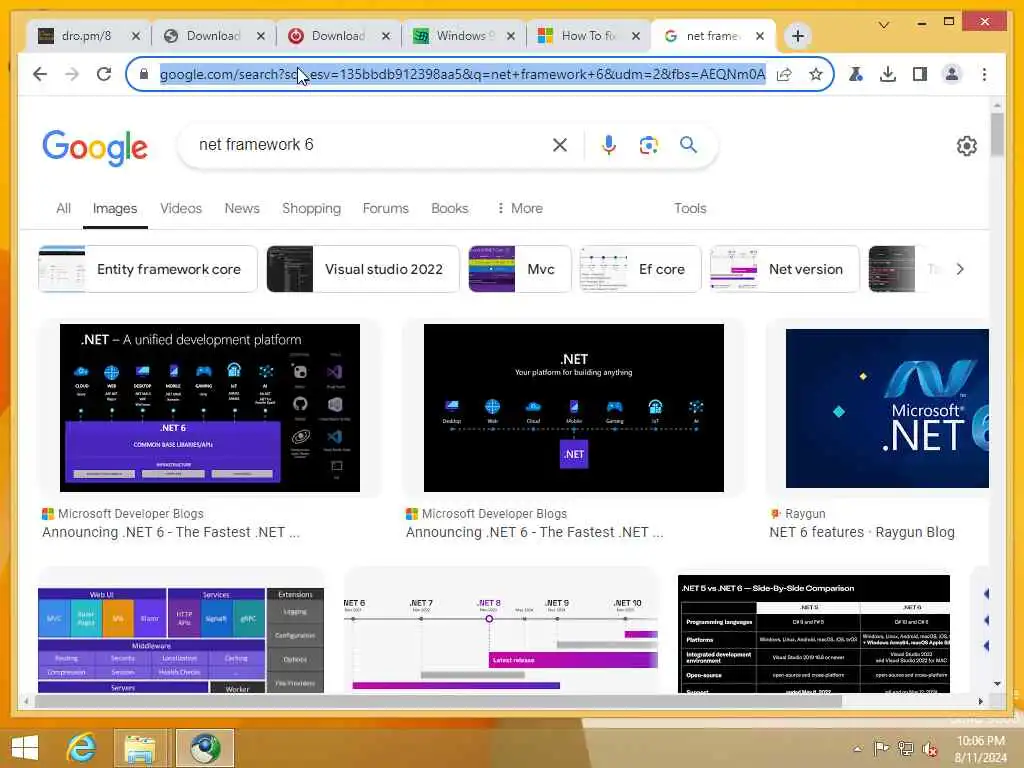Open the Microsoft .NET 6 Raygun image
1024x768 pixels.
tap(887, 408)
